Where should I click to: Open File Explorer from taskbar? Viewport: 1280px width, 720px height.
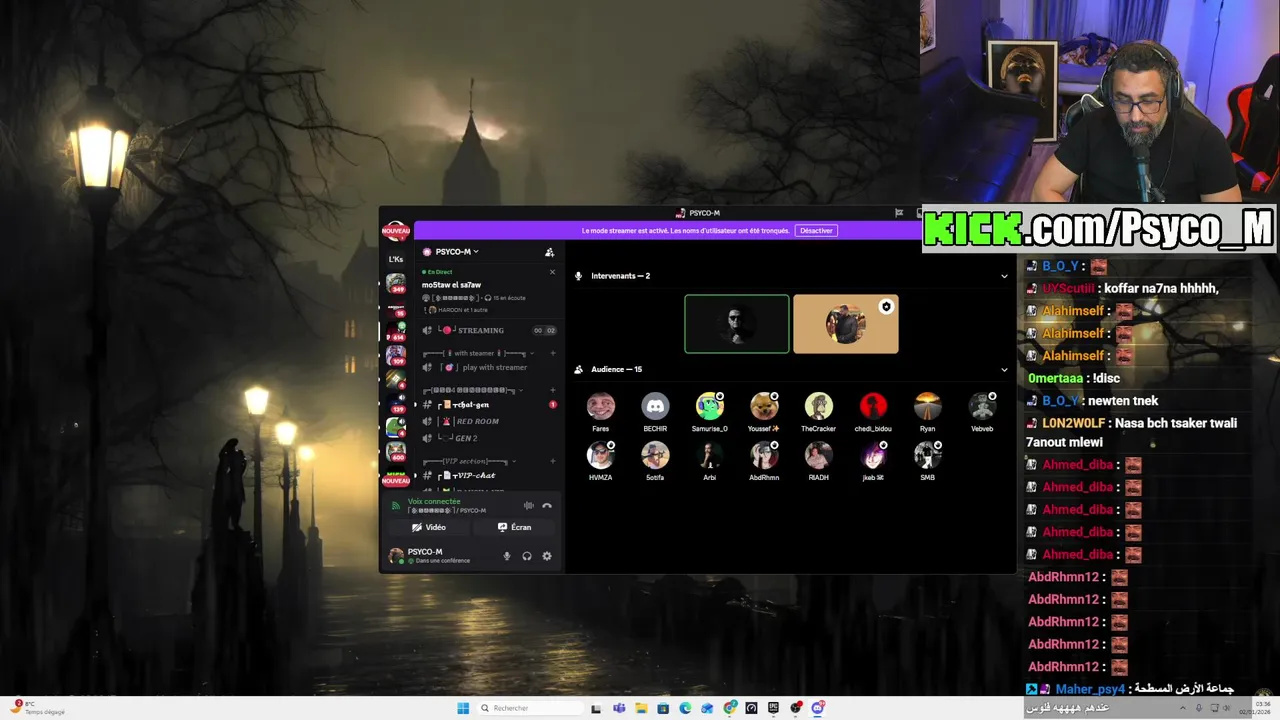coord(641,708)
